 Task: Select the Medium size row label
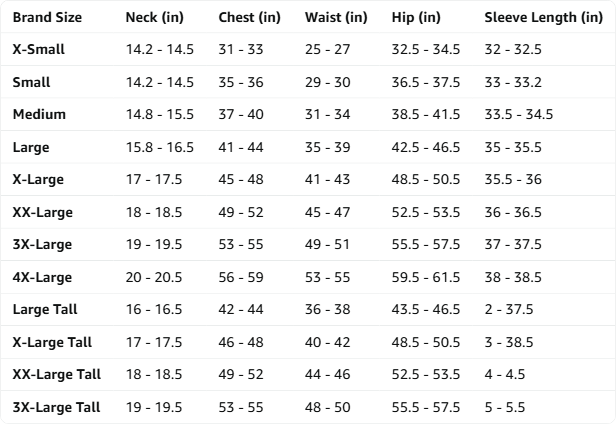pos(39,114)
